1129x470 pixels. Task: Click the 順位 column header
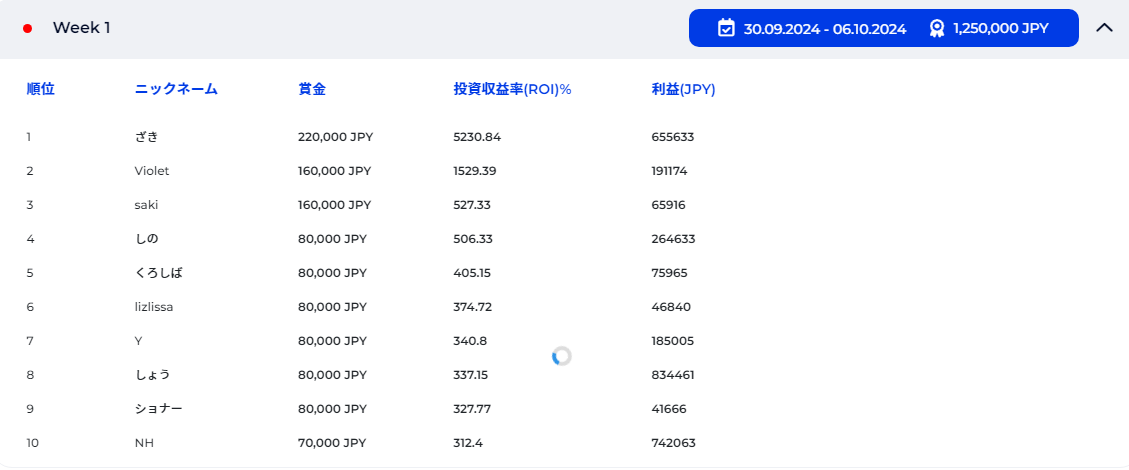pos(40,89)
